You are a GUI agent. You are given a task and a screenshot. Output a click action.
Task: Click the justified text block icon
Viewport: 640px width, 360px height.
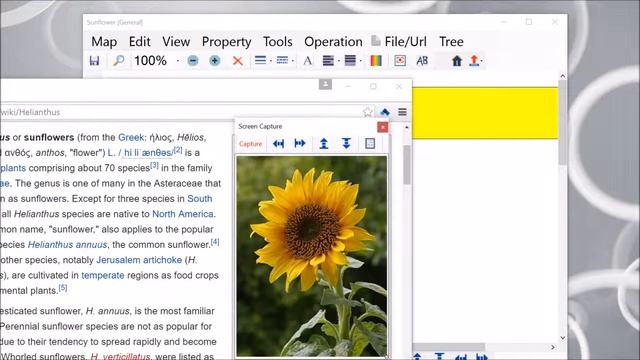pyautogui.click(x=350, y=60)
